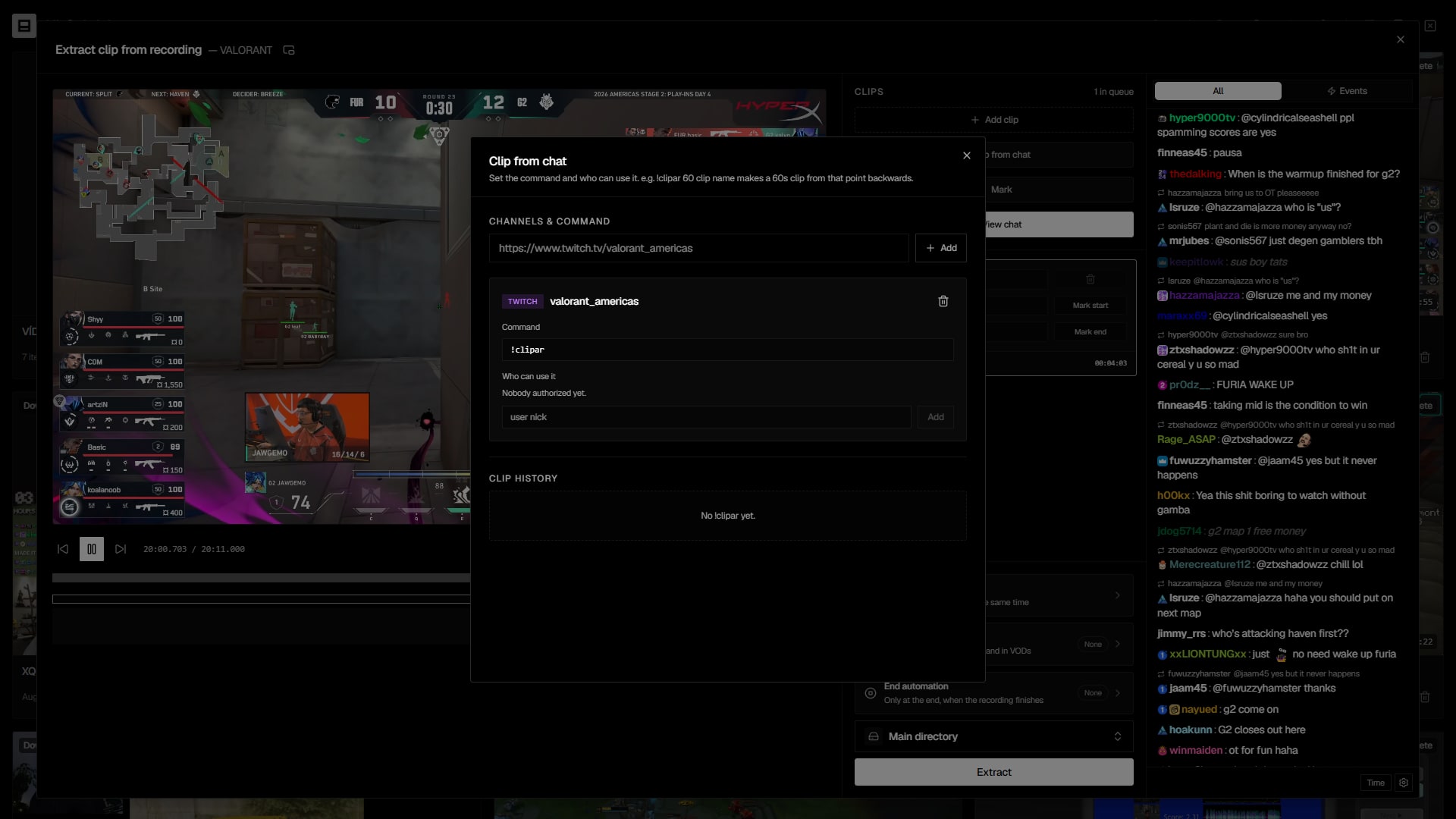Click 'No !clipar yet.' history box
Screen dimensions: 1456x819
727,516
